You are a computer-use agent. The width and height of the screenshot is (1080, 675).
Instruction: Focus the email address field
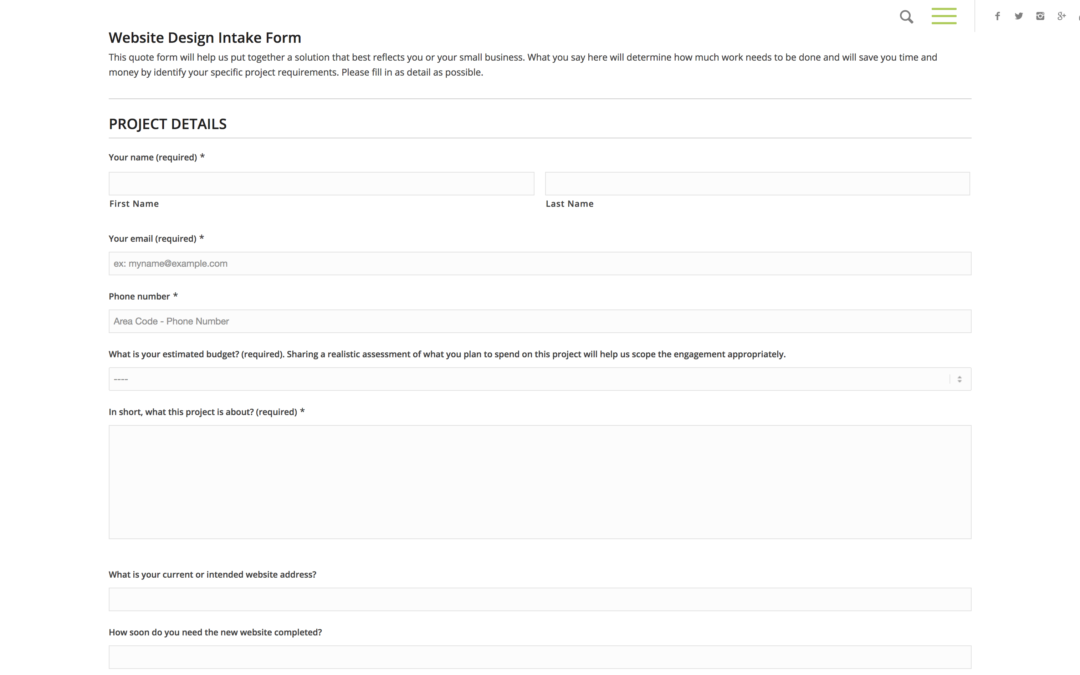(x=539, y=263)
